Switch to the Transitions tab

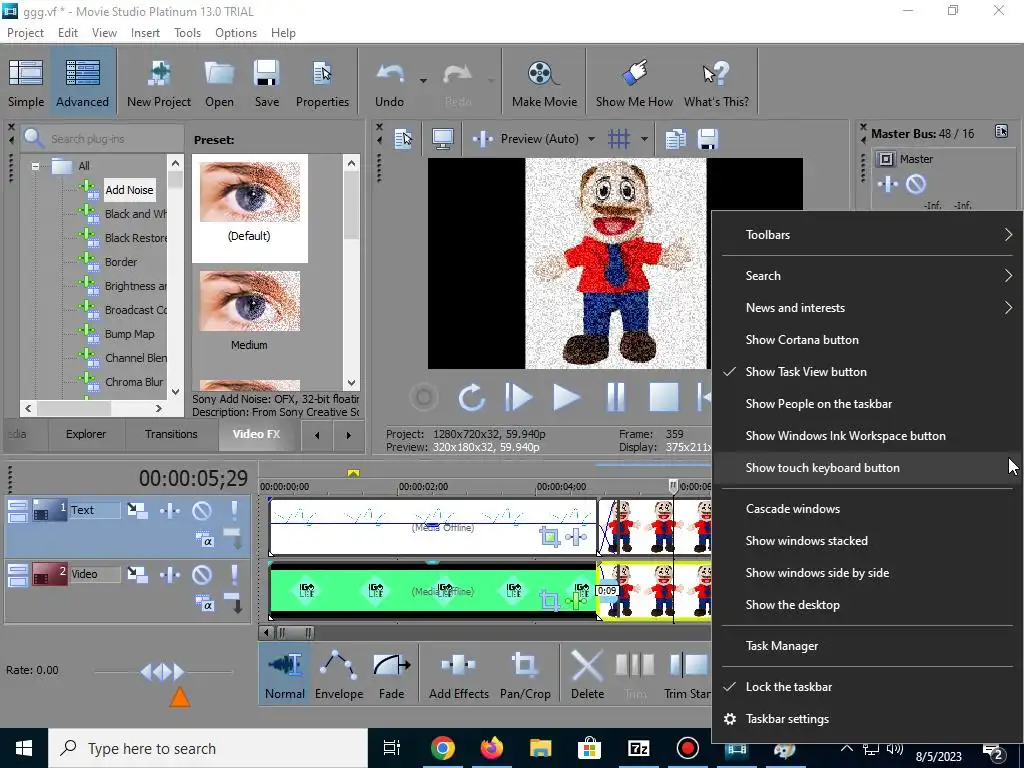(x=171, y=434)
